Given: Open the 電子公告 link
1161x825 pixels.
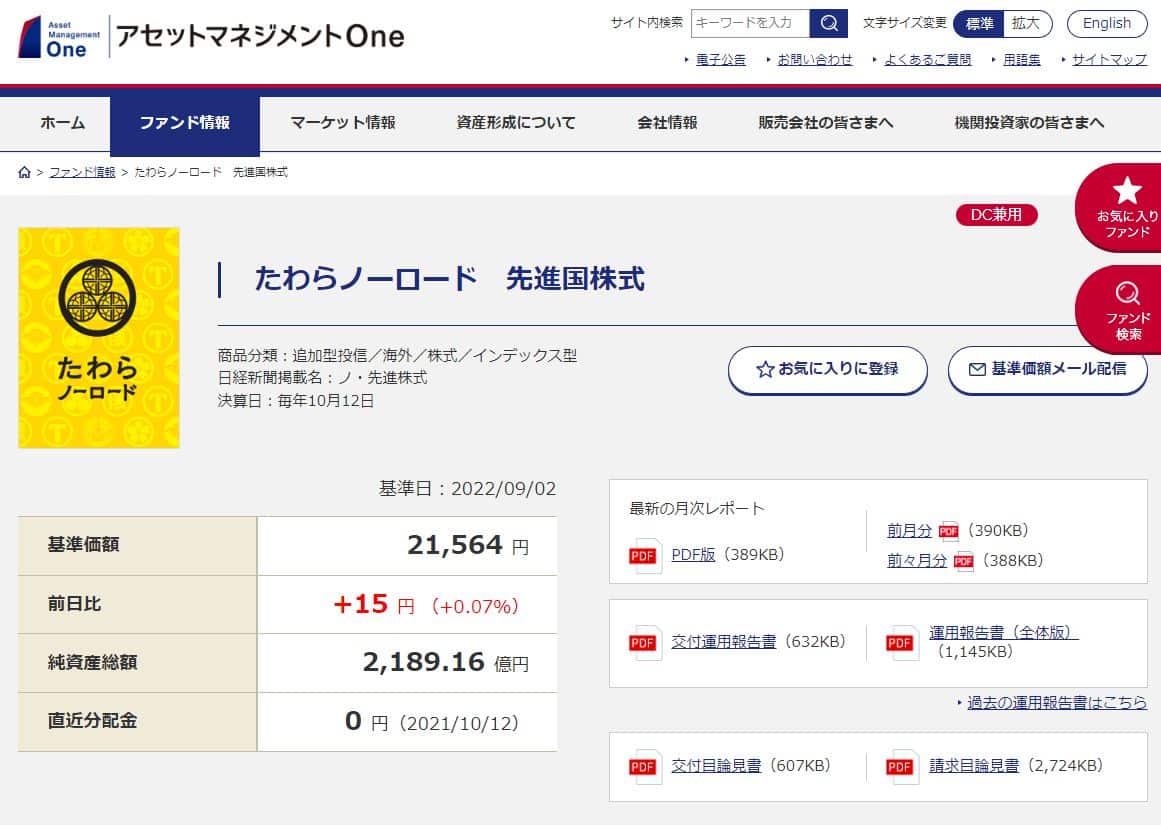Looking at the screenshot, I should click(x=720, y=60).
